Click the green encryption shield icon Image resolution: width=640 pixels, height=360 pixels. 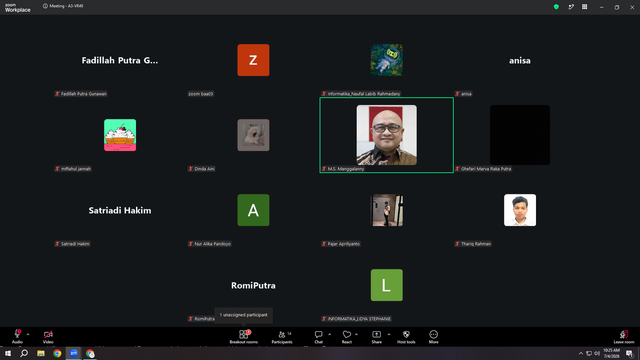coord(556,7)
